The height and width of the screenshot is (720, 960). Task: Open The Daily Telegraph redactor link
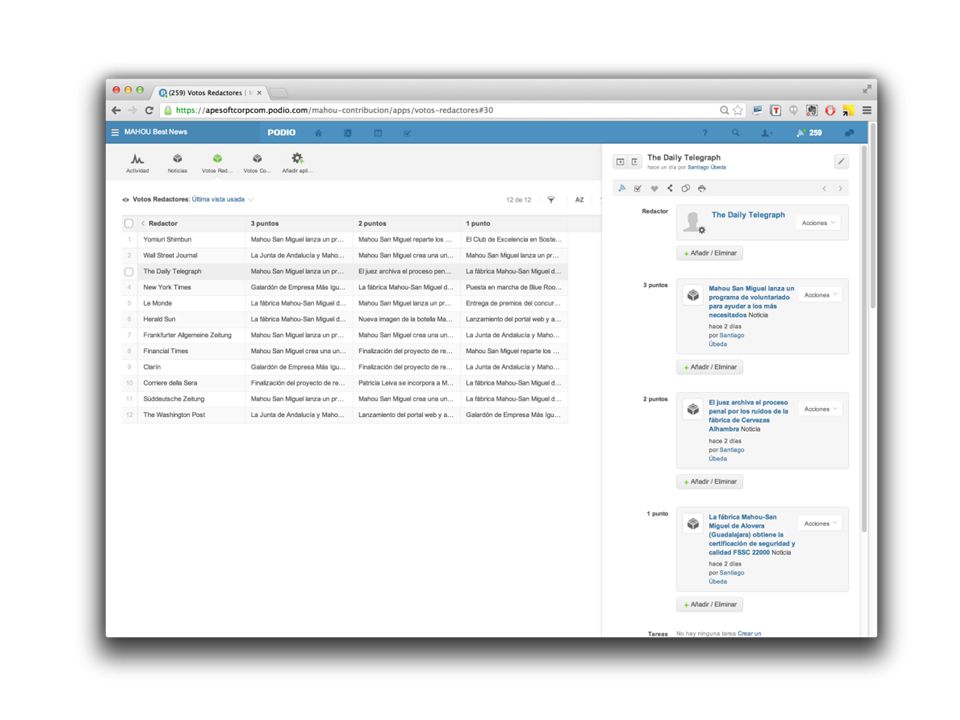point(748,215)
